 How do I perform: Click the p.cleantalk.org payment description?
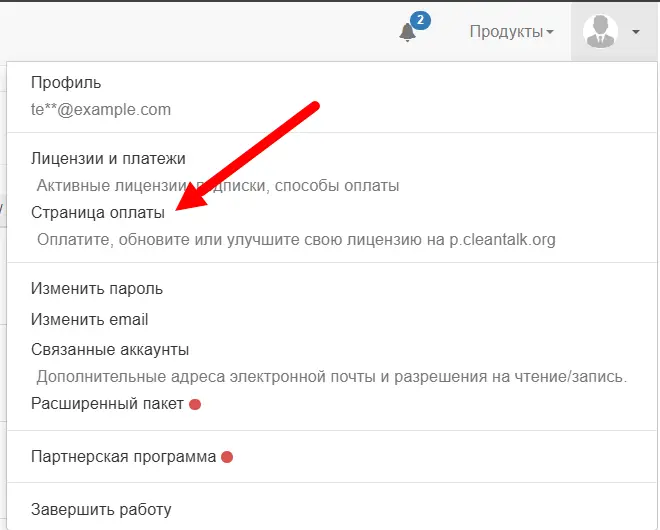click(296, 240)
